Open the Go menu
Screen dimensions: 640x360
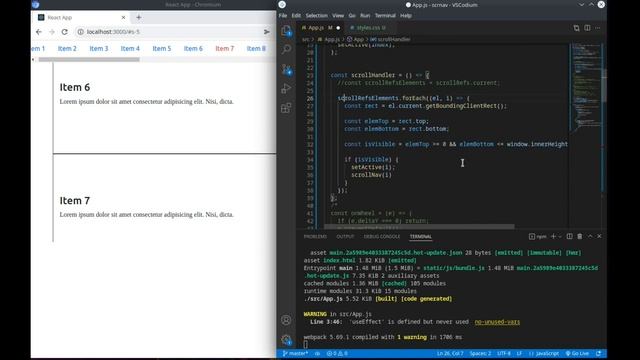tap(352, 16)
